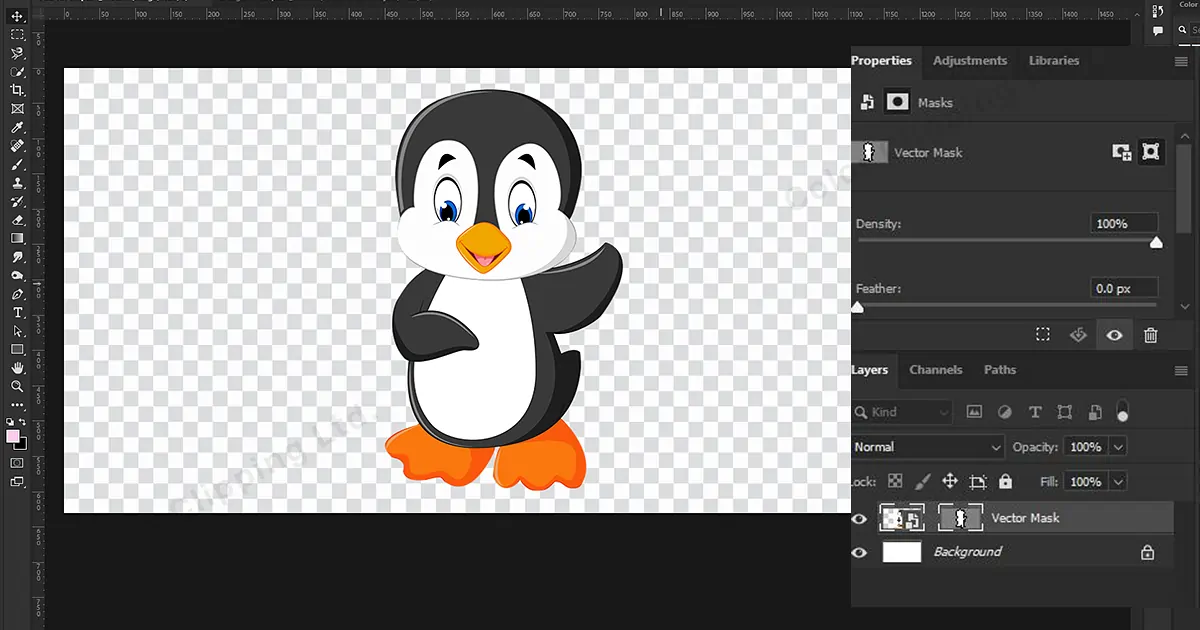Image resolution: width=1200 pixels, height=630 pixels.
Task: Apply the Lock All padlock option
Action: [1005, 481]
